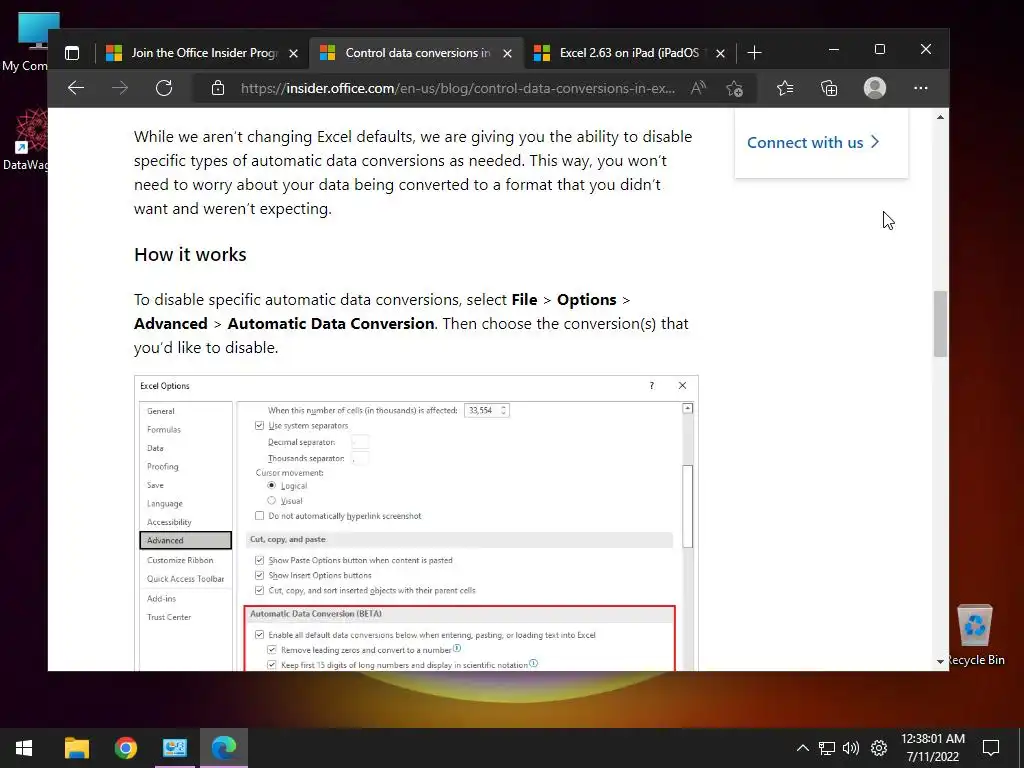Image resolution: width=1024 pixels, height=768 pixels.
Task: Toggle Remove leading zeros checkbox
Action: 272,650
